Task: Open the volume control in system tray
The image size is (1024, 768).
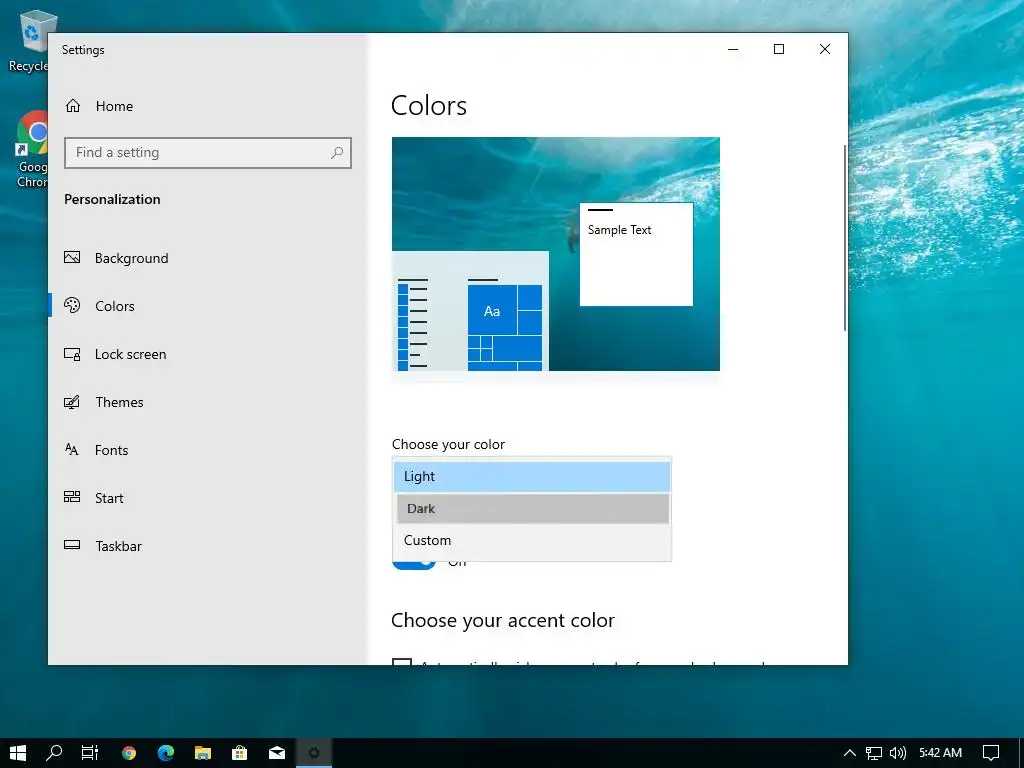Action: point(898,753)
